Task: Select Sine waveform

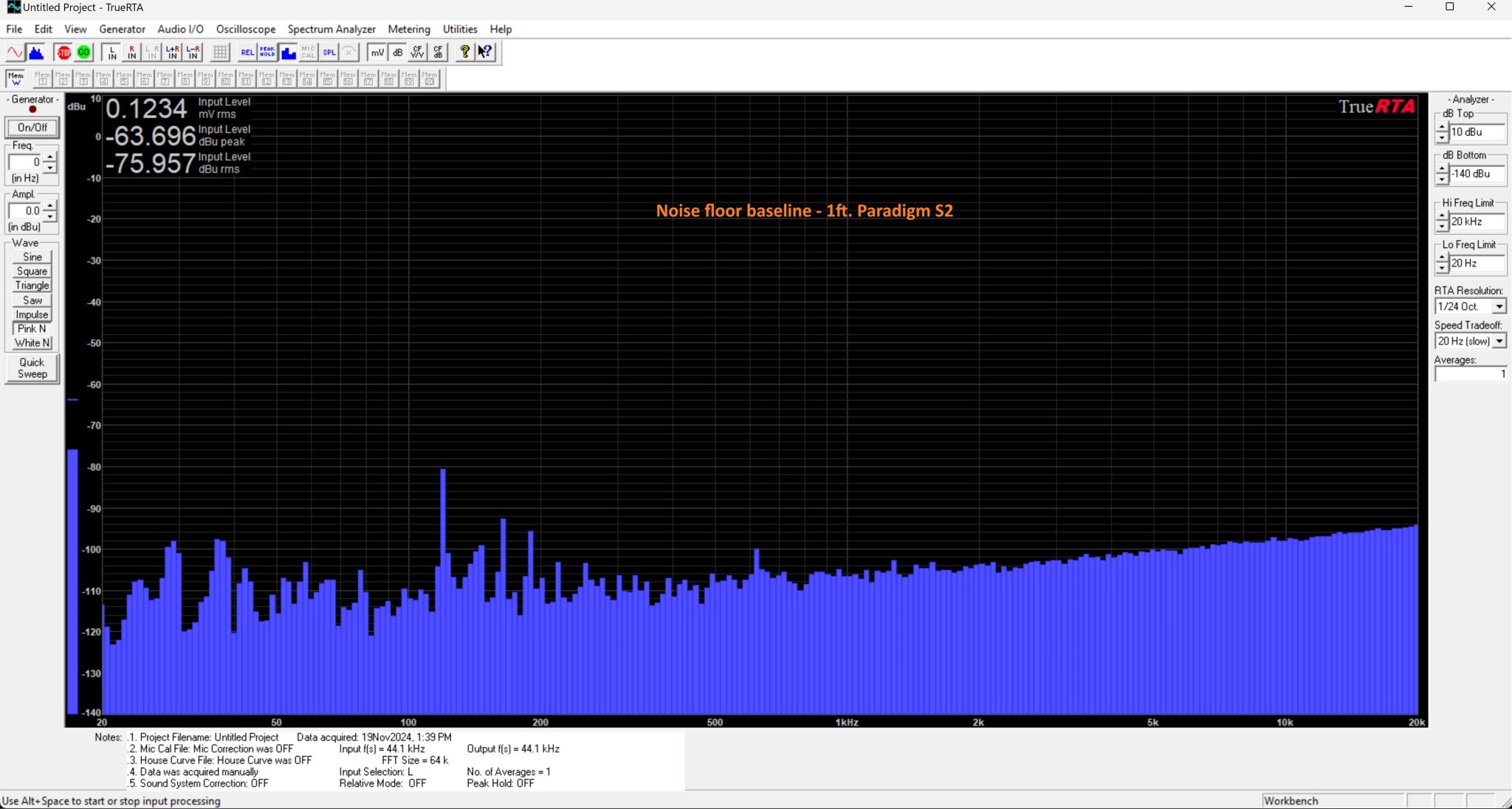Action: point(32,257)
